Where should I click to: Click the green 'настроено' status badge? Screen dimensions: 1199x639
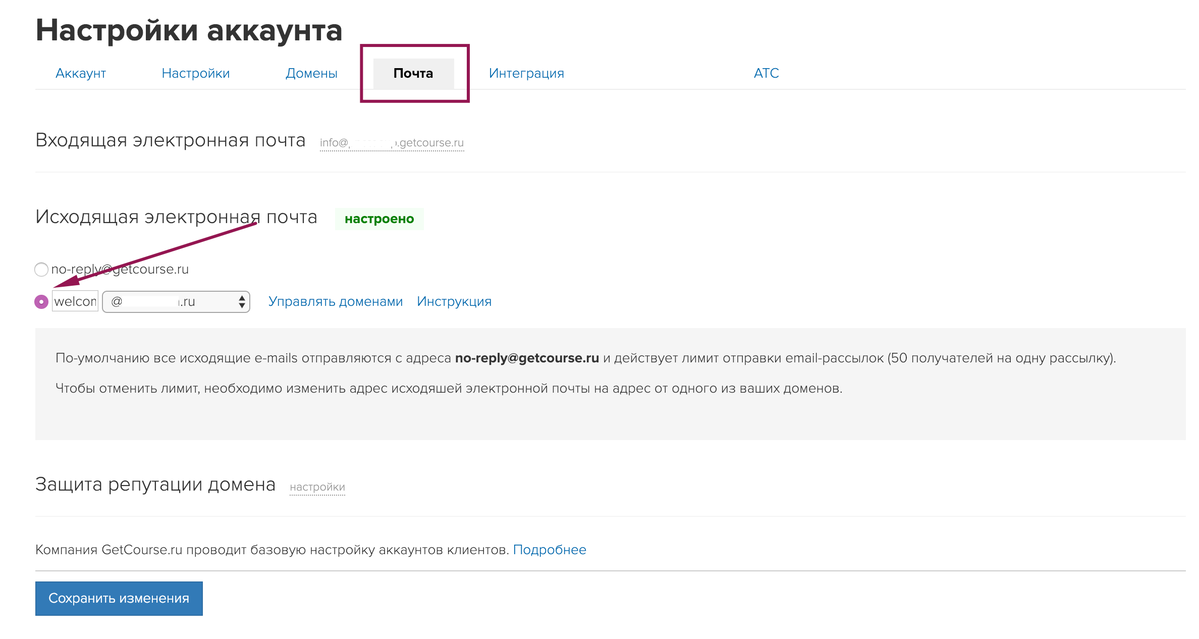pos(379,219)
